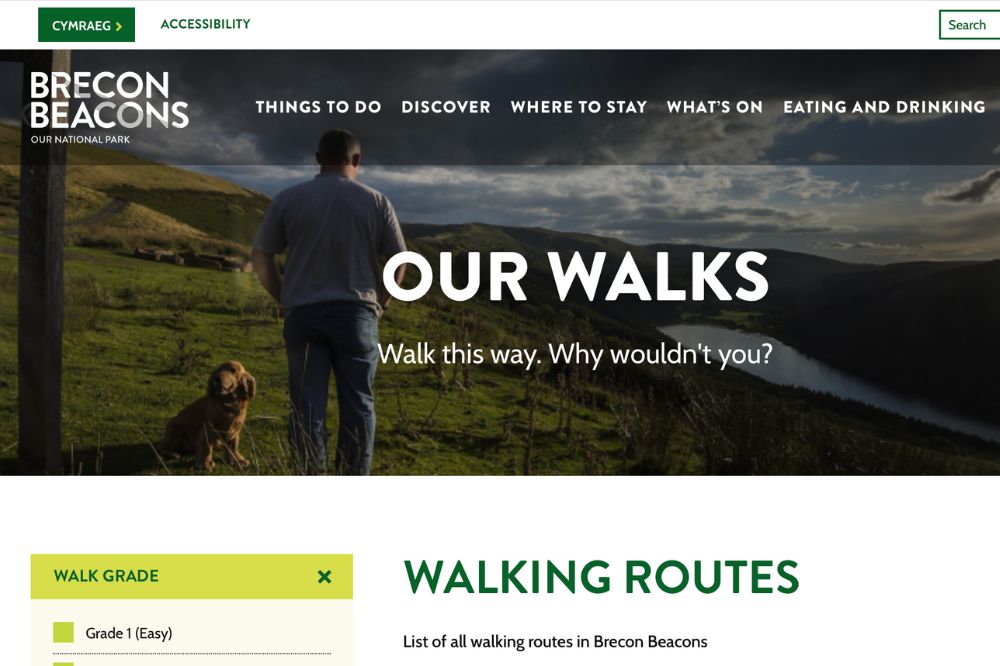Open the Accessibility link
Viewport: 1000px width, 666px height.
(205, 24)
